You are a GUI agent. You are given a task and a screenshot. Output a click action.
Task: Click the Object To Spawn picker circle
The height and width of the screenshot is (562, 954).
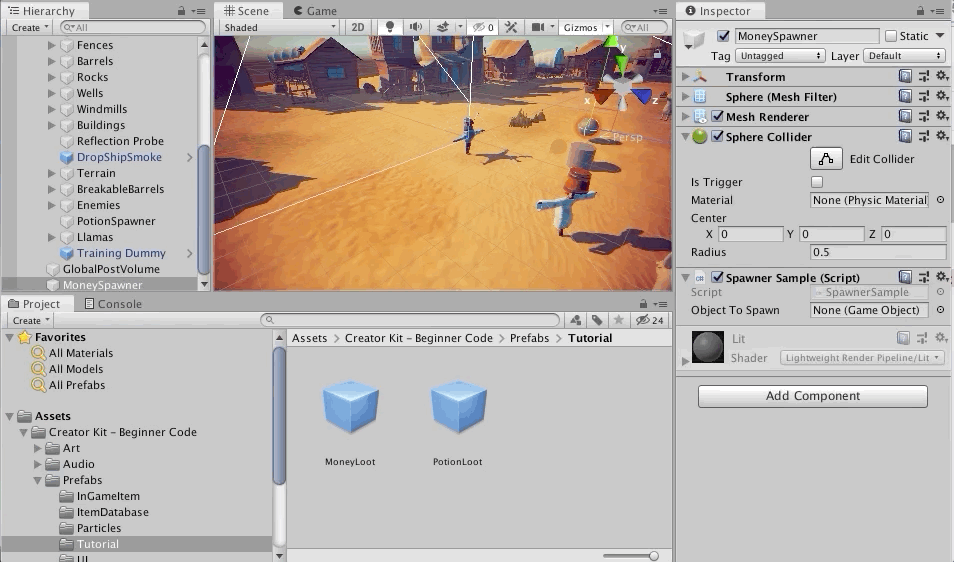[940, 310]
